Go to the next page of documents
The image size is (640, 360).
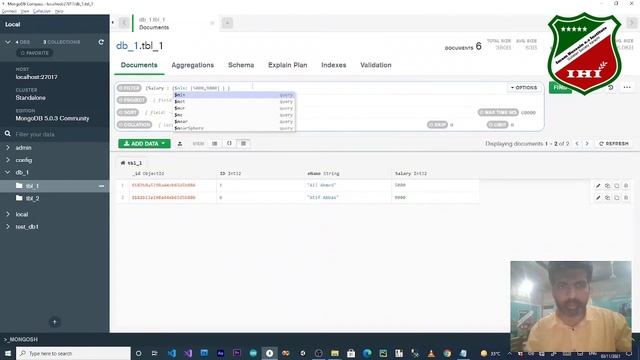pos(587,144)
